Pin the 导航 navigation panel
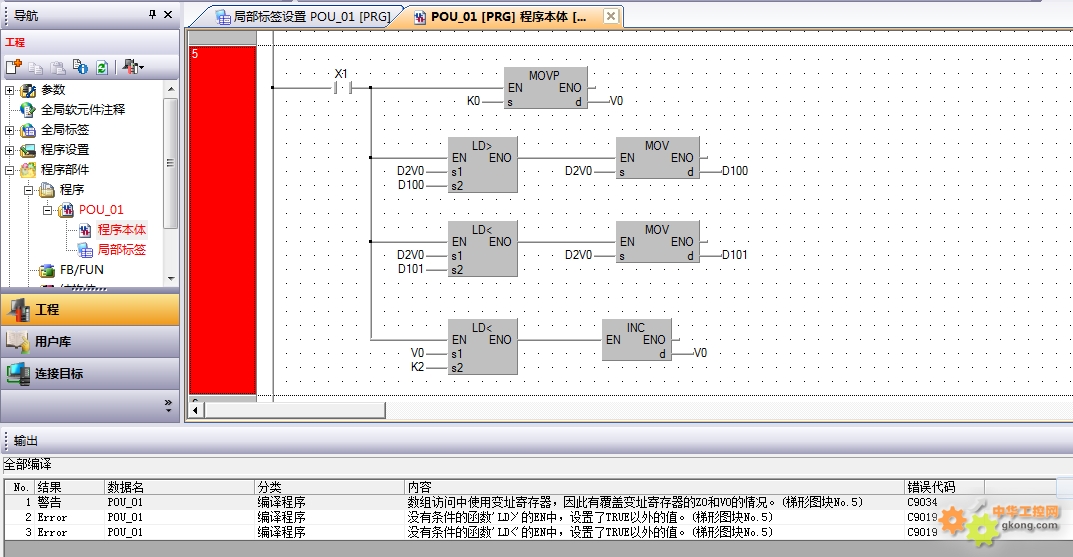 [152, 14]
